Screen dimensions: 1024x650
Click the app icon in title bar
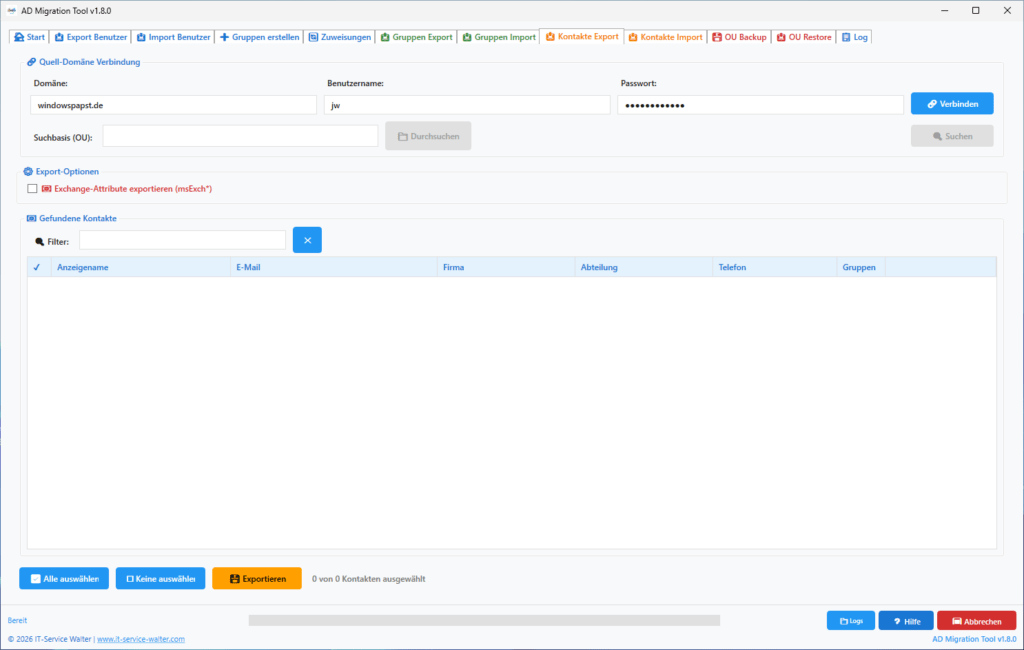11,10
